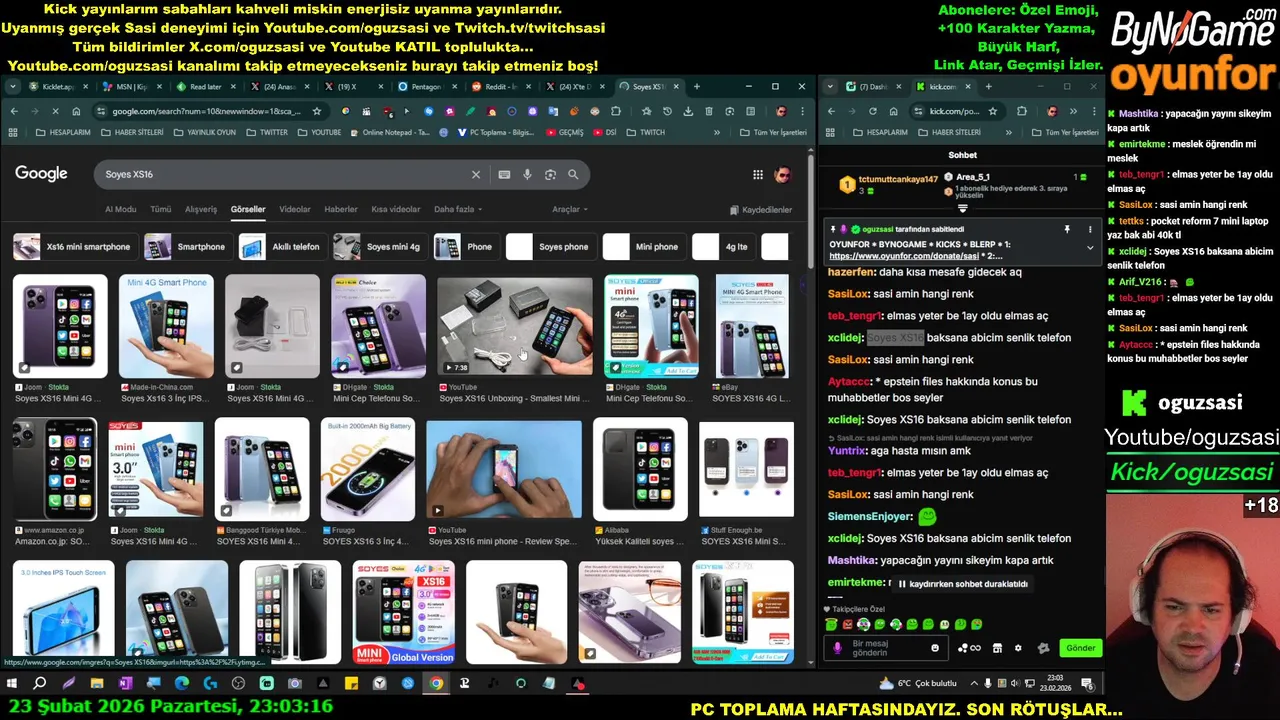The width and height of the screenshot is (1280, 720).
Task: Open HABER SİTELERİ bookmark folder in Google window
Action: [131, 132]
